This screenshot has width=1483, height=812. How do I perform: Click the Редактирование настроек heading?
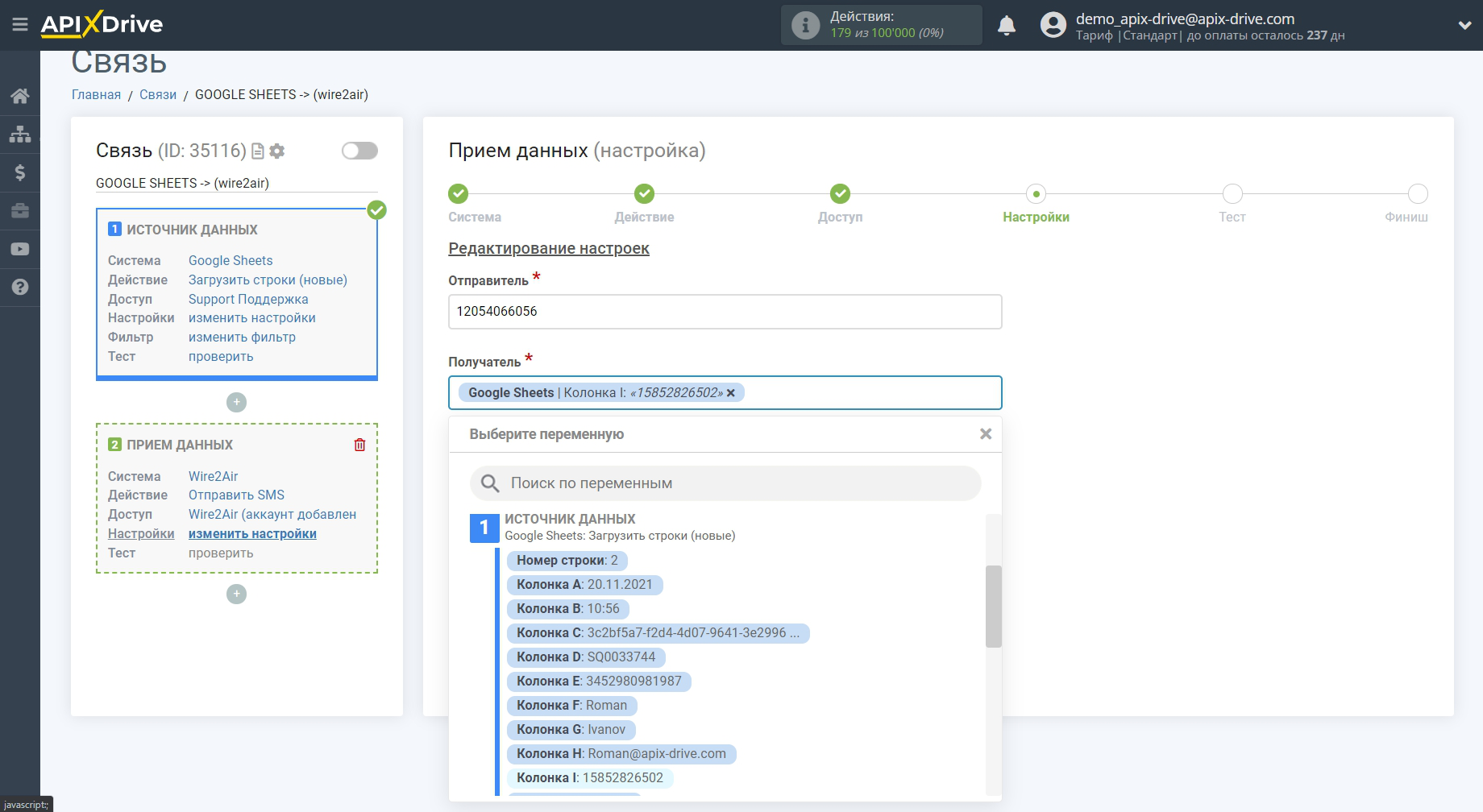[x=549, y=249]
